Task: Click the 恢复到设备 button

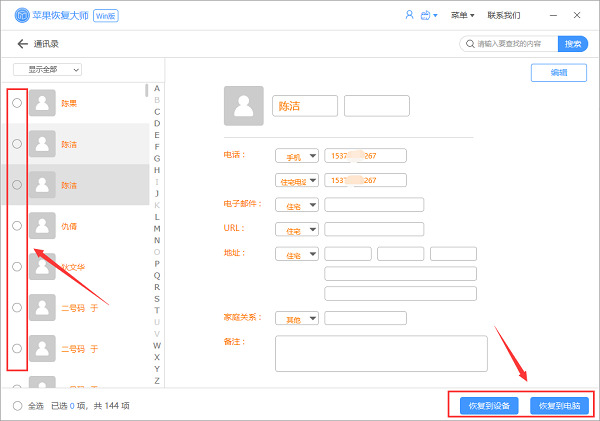Action: 489,406
